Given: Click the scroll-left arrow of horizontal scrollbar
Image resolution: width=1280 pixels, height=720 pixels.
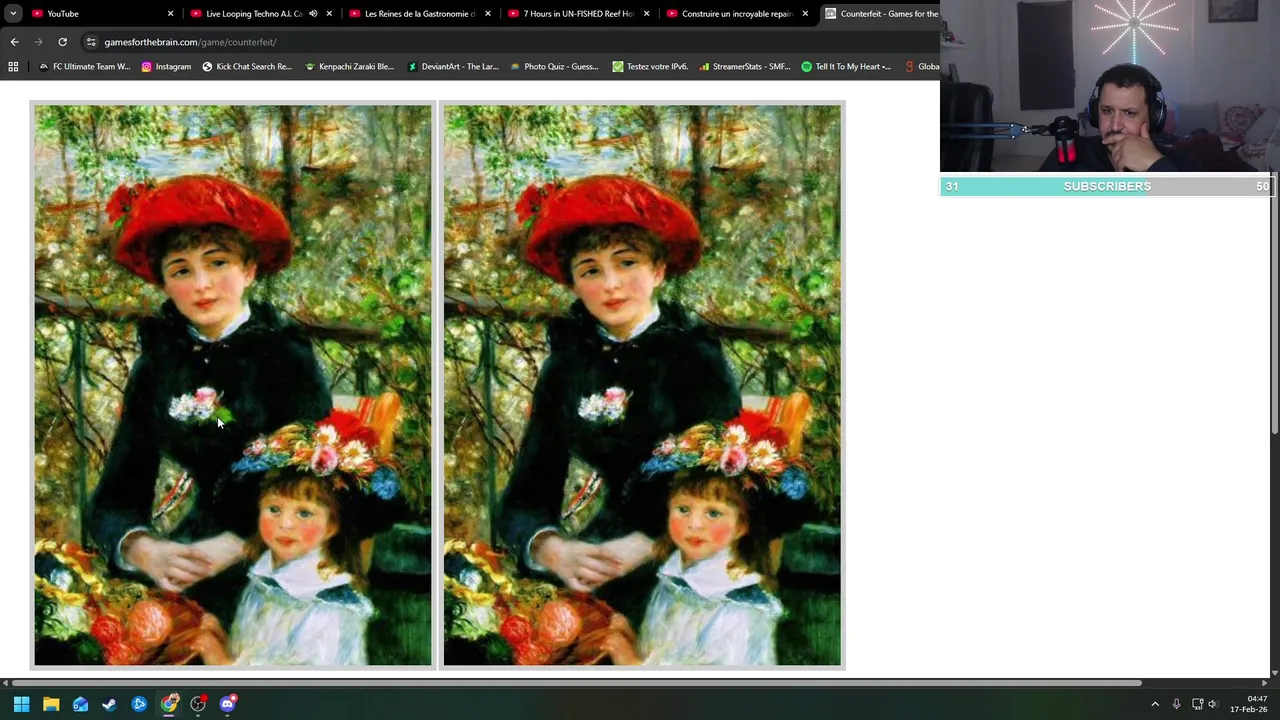Looking at the screenshot, I should coord(5,683).
